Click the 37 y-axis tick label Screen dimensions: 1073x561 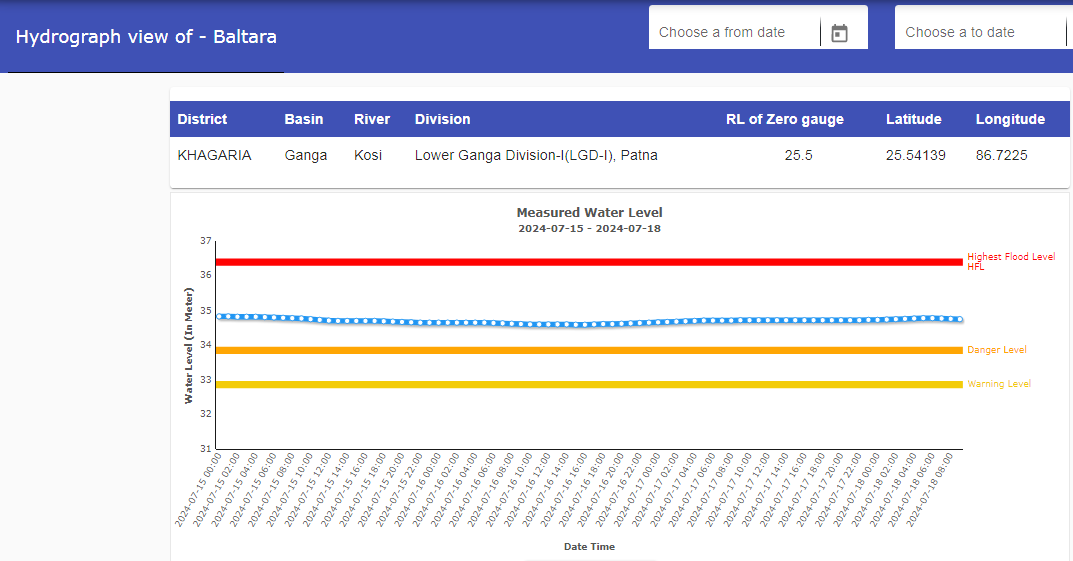pyautogui.click(x=205, y=241)
